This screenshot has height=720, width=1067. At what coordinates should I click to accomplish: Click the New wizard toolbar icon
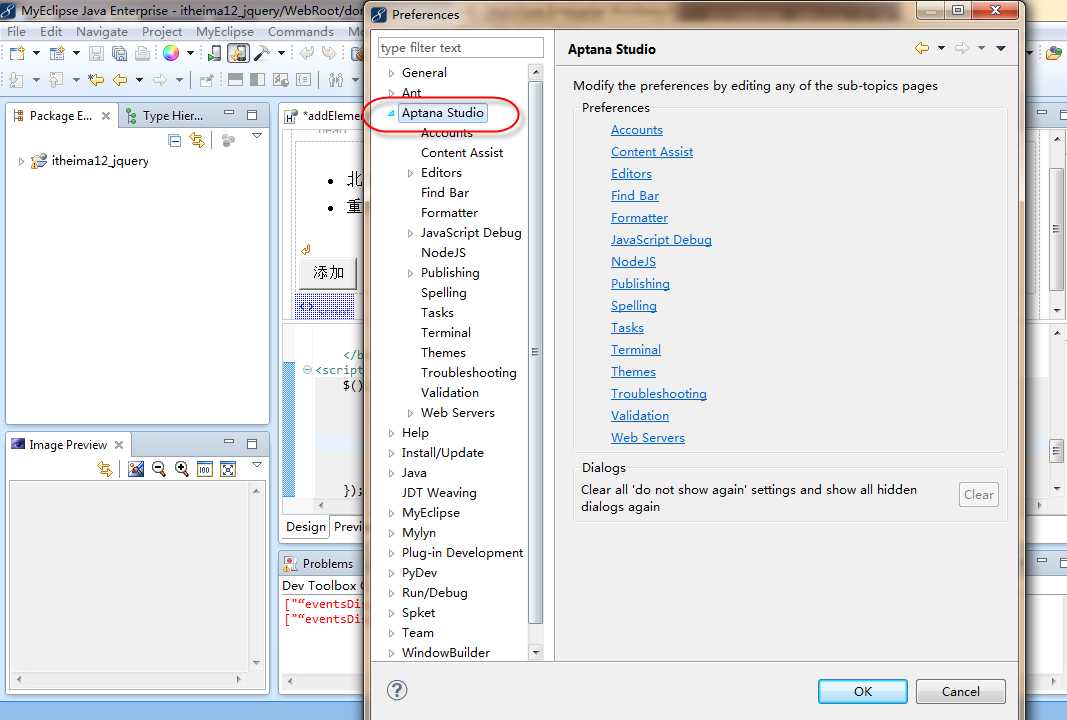17,53
